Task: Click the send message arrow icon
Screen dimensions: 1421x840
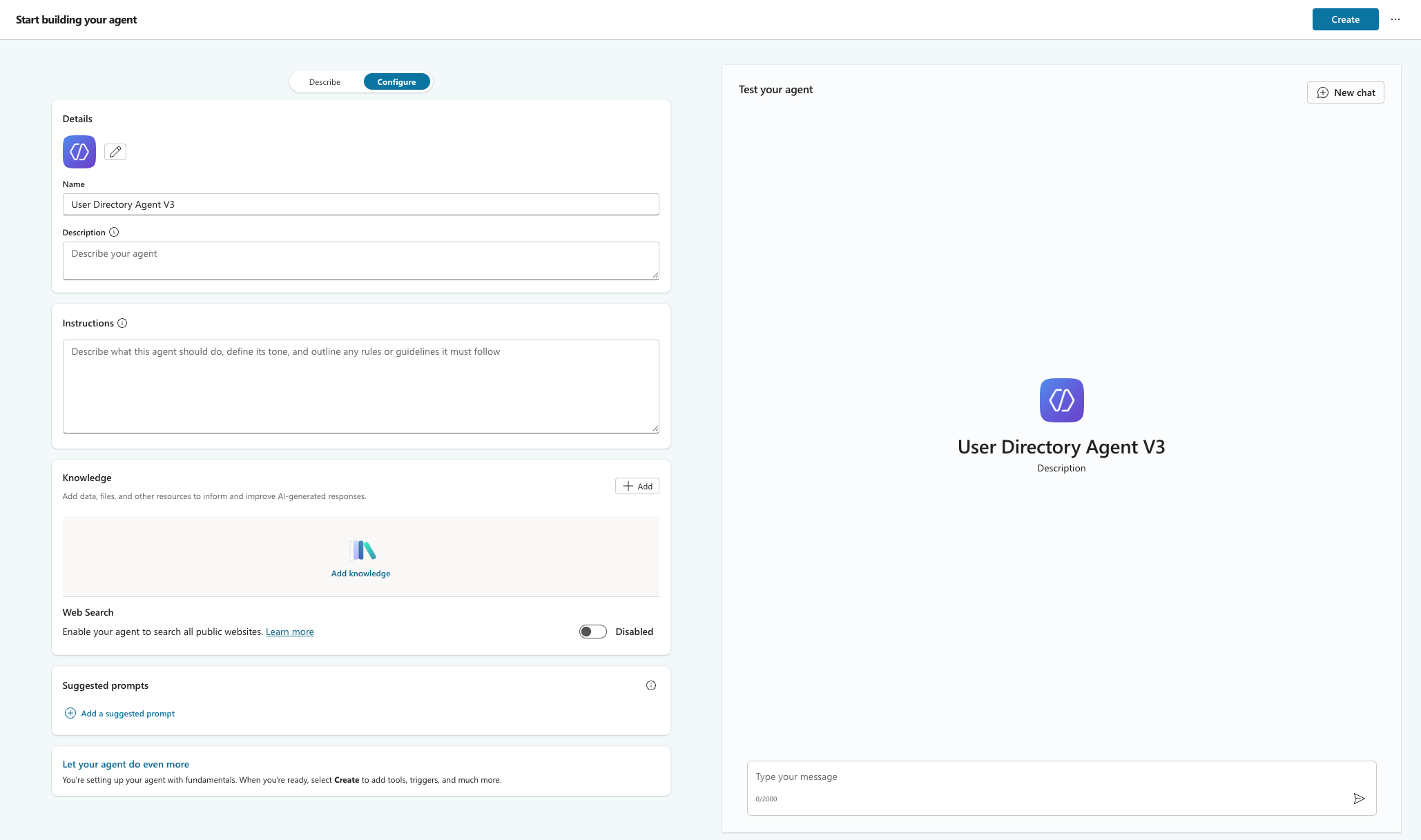Action: point(1359,799)
